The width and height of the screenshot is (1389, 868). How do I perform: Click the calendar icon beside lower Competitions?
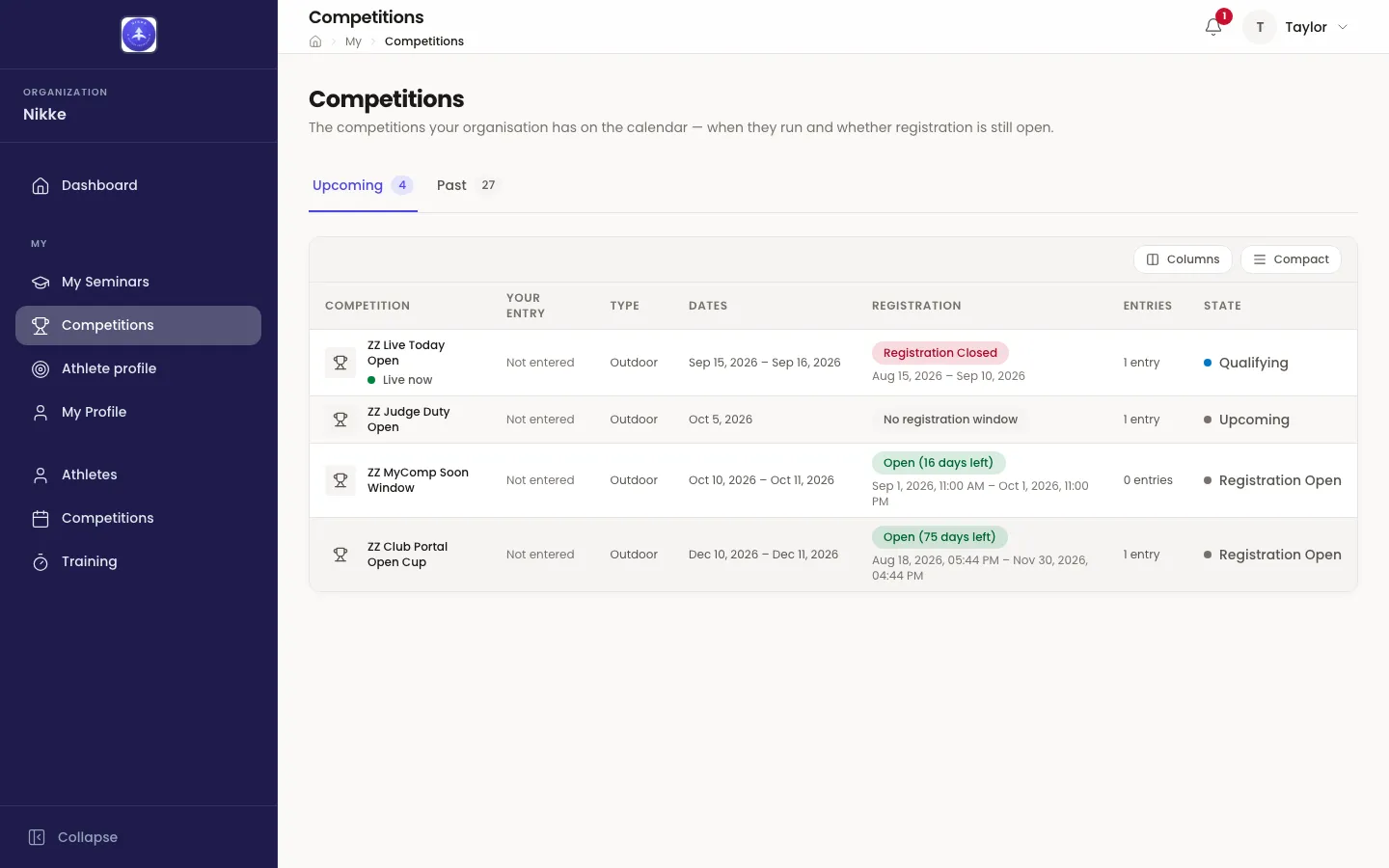41,518
